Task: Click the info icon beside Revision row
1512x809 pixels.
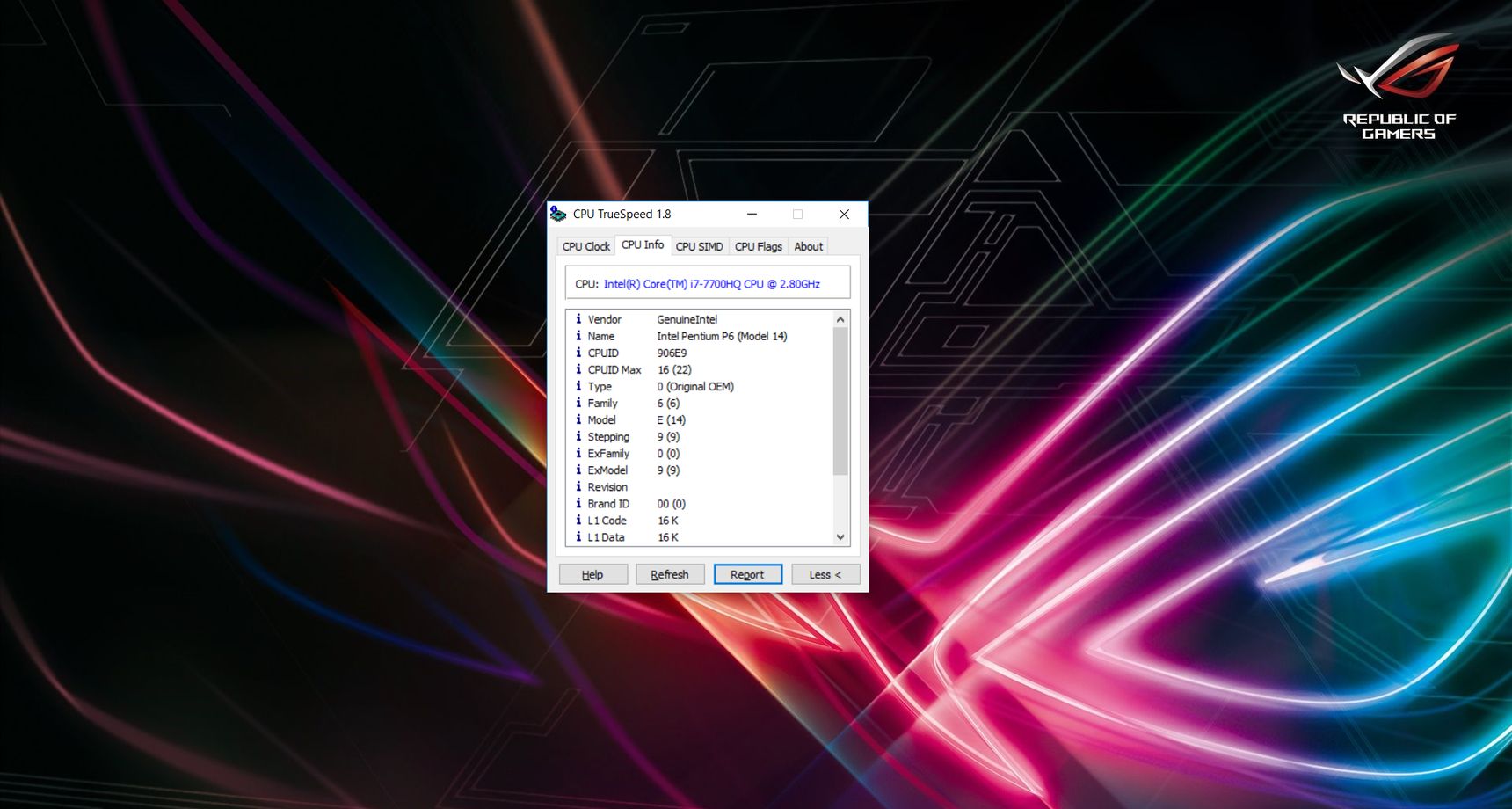Action: [x=578, y=486]
